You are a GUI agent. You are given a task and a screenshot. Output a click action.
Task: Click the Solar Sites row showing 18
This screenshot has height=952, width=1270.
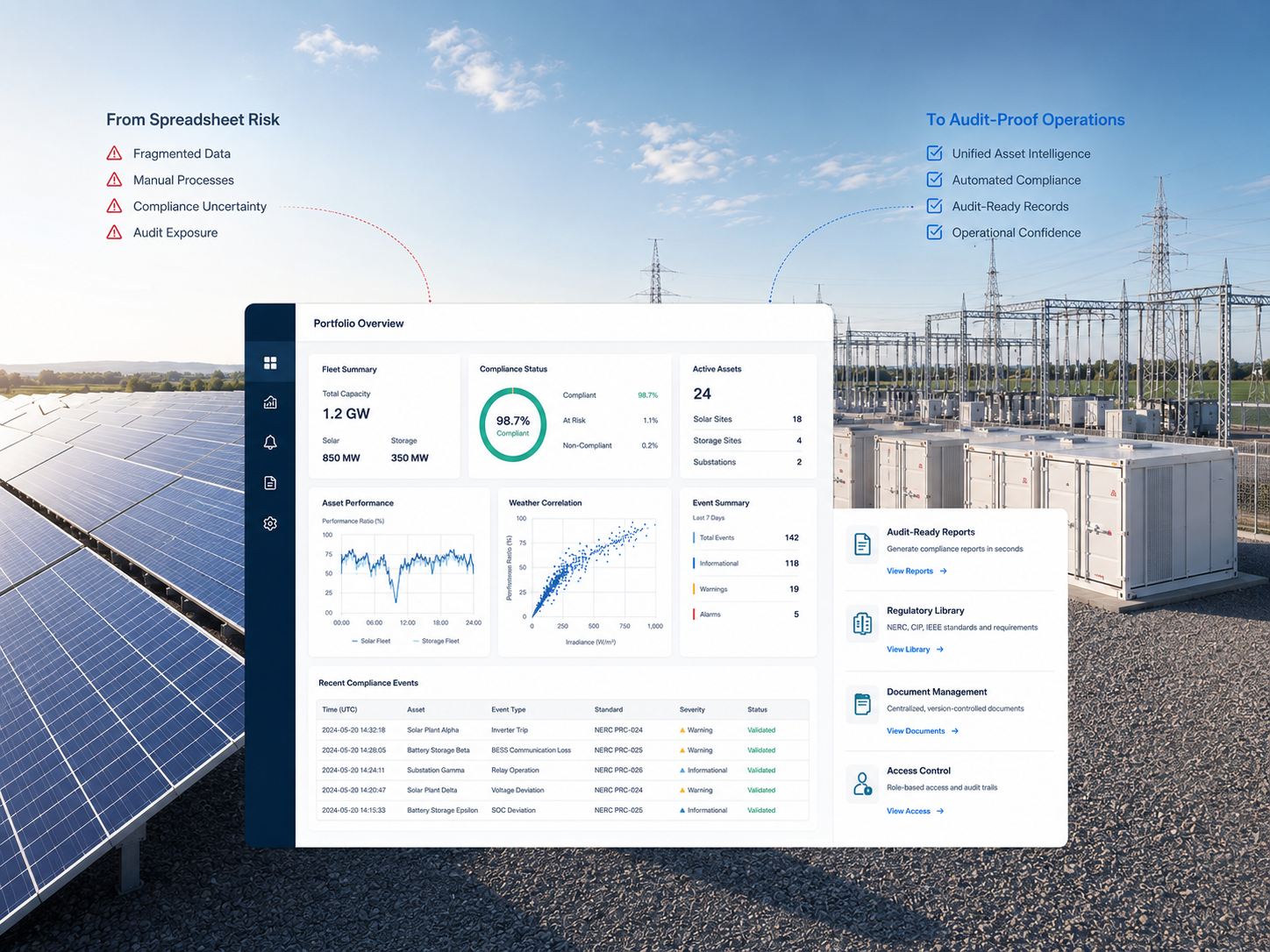tap(747, 419)
